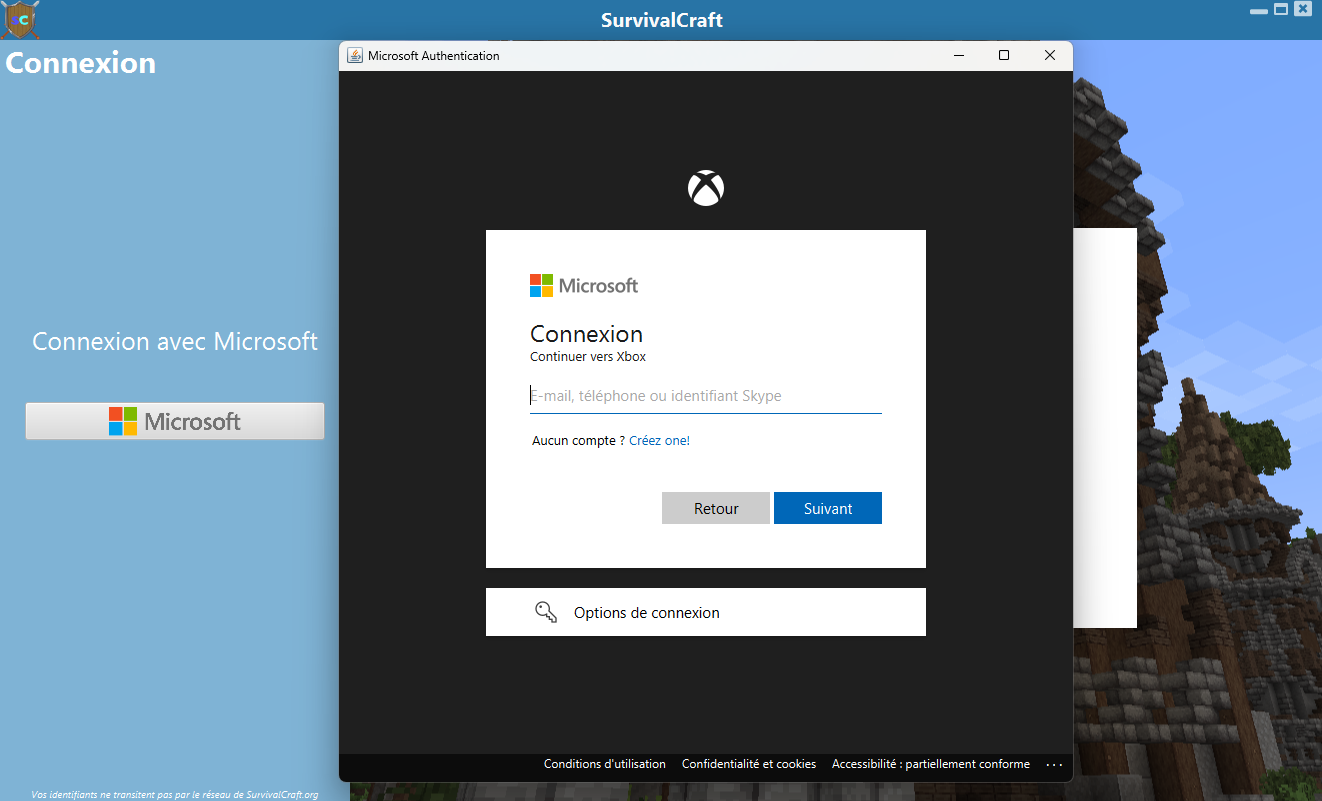Image resolution: width=1322 pixels, height=801 pixels.
Task: Open Confidentialité et cookies link
Action: [x=749, y=764]
